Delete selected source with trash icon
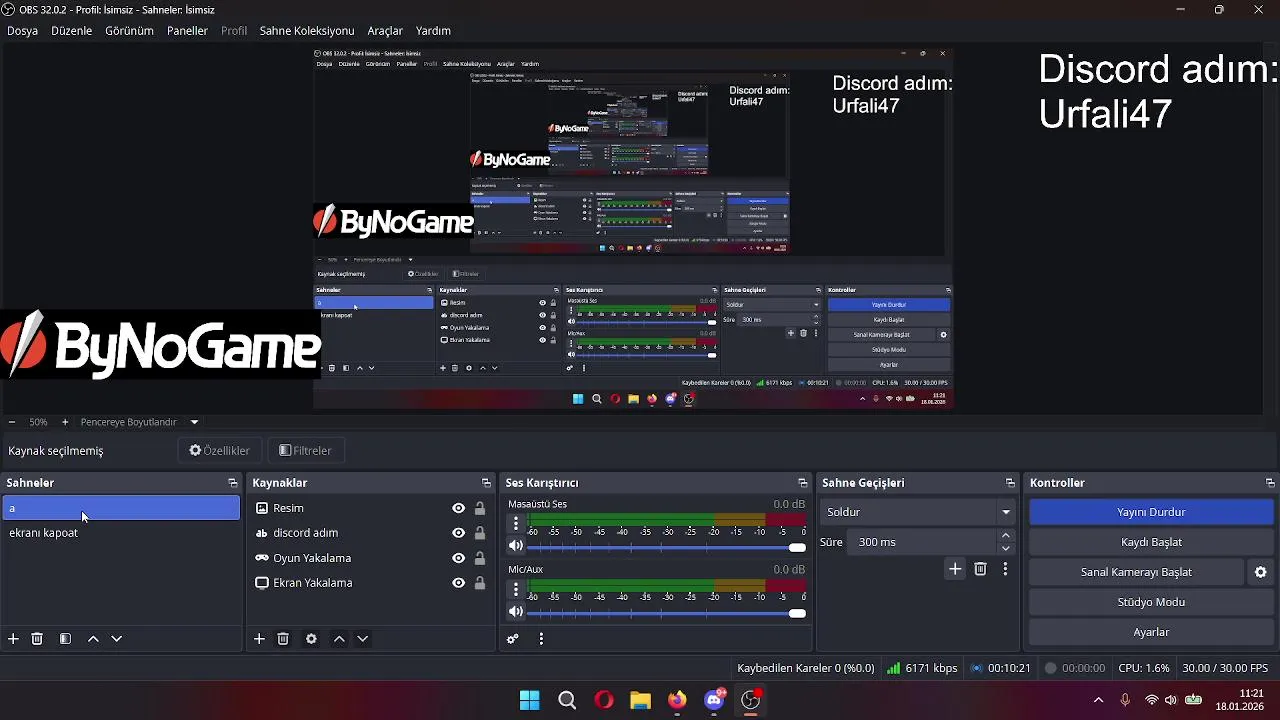Screen dimensions: 1280x720 [283, 639]
